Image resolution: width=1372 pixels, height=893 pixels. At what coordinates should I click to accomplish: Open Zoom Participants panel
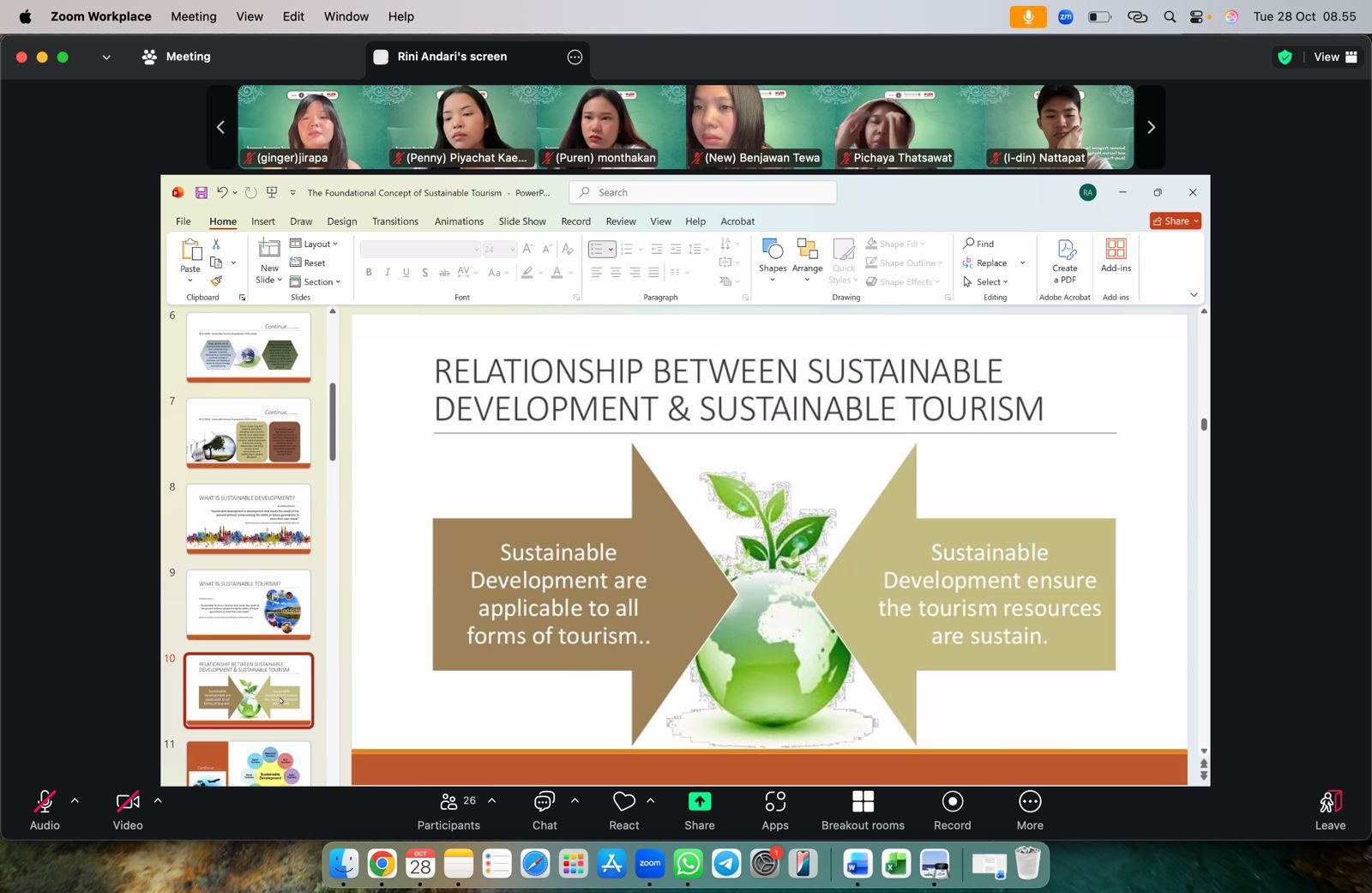pyautogui.click(x=448, y=811)
